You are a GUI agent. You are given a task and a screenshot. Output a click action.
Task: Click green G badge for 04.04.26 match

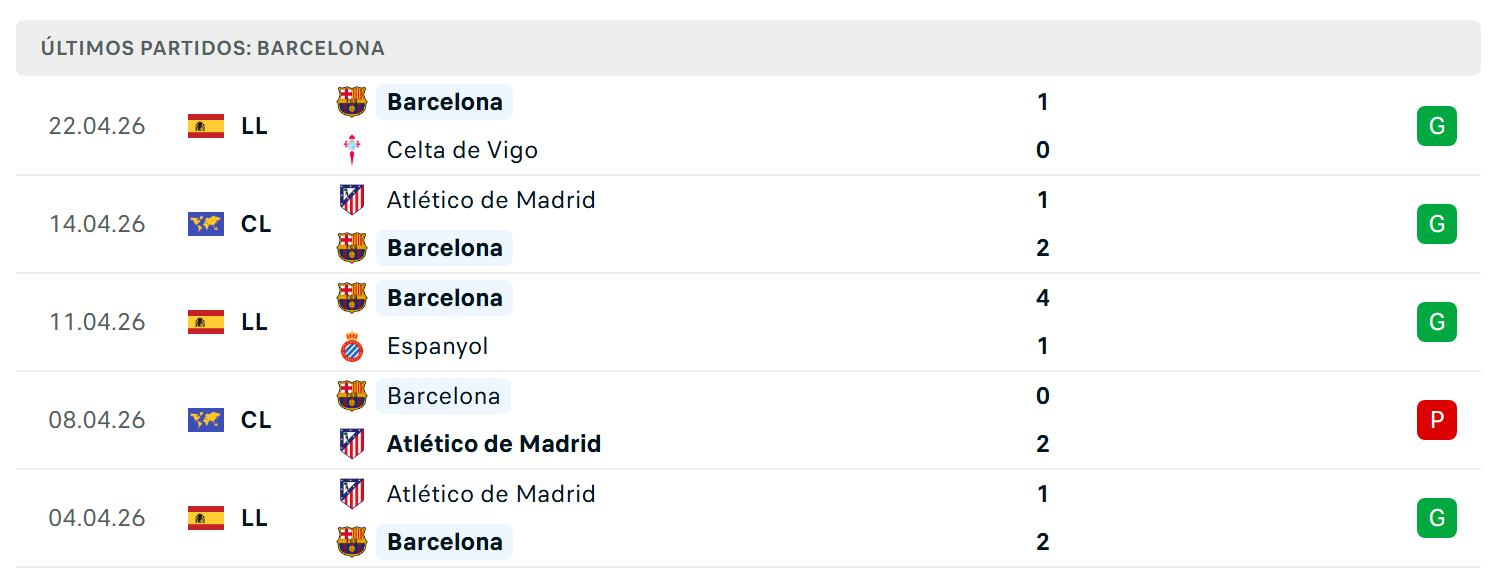pyautogui.click(x=1437, y=518)
